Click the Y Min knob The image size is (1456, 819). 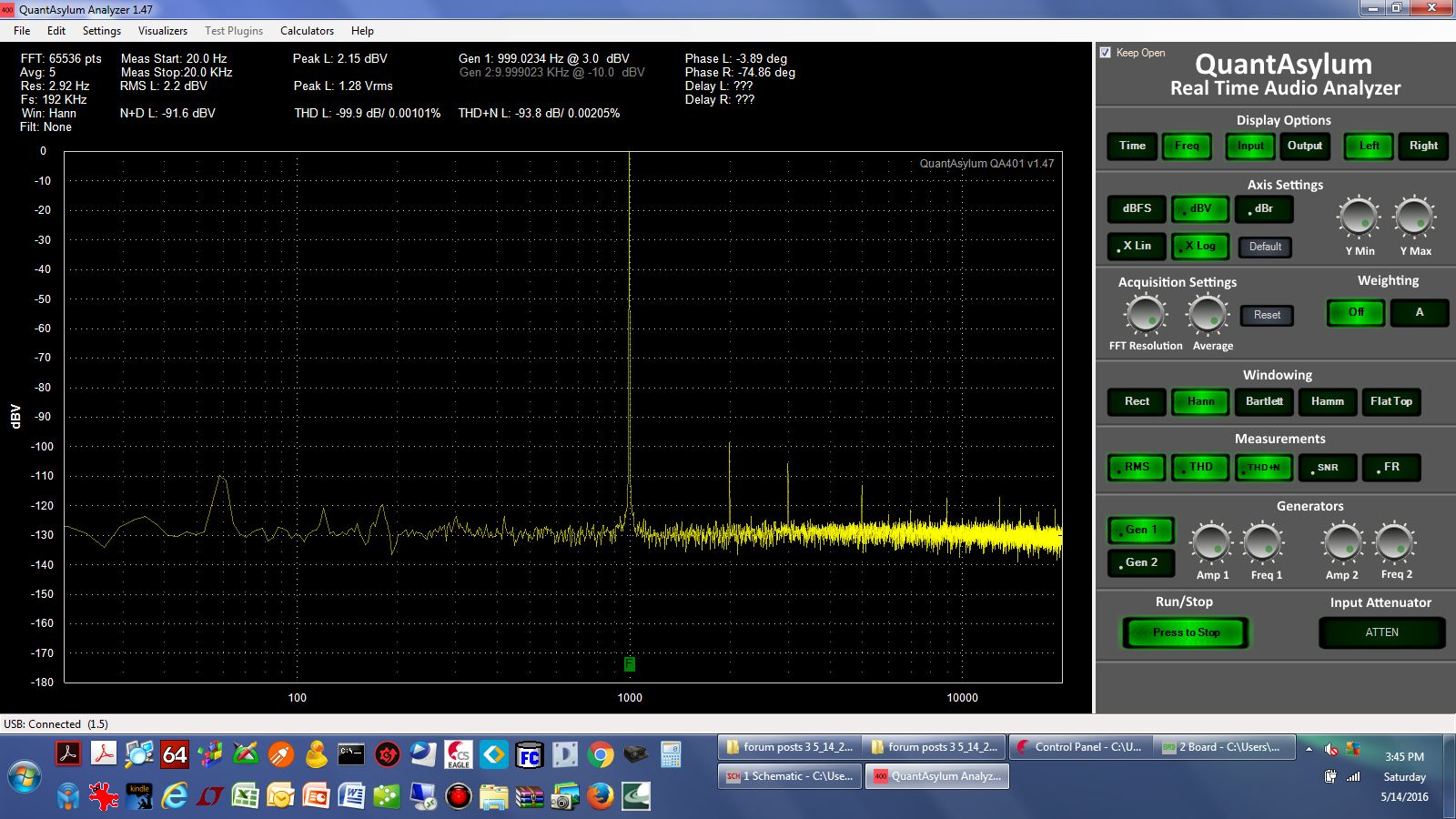(1359, 218)
